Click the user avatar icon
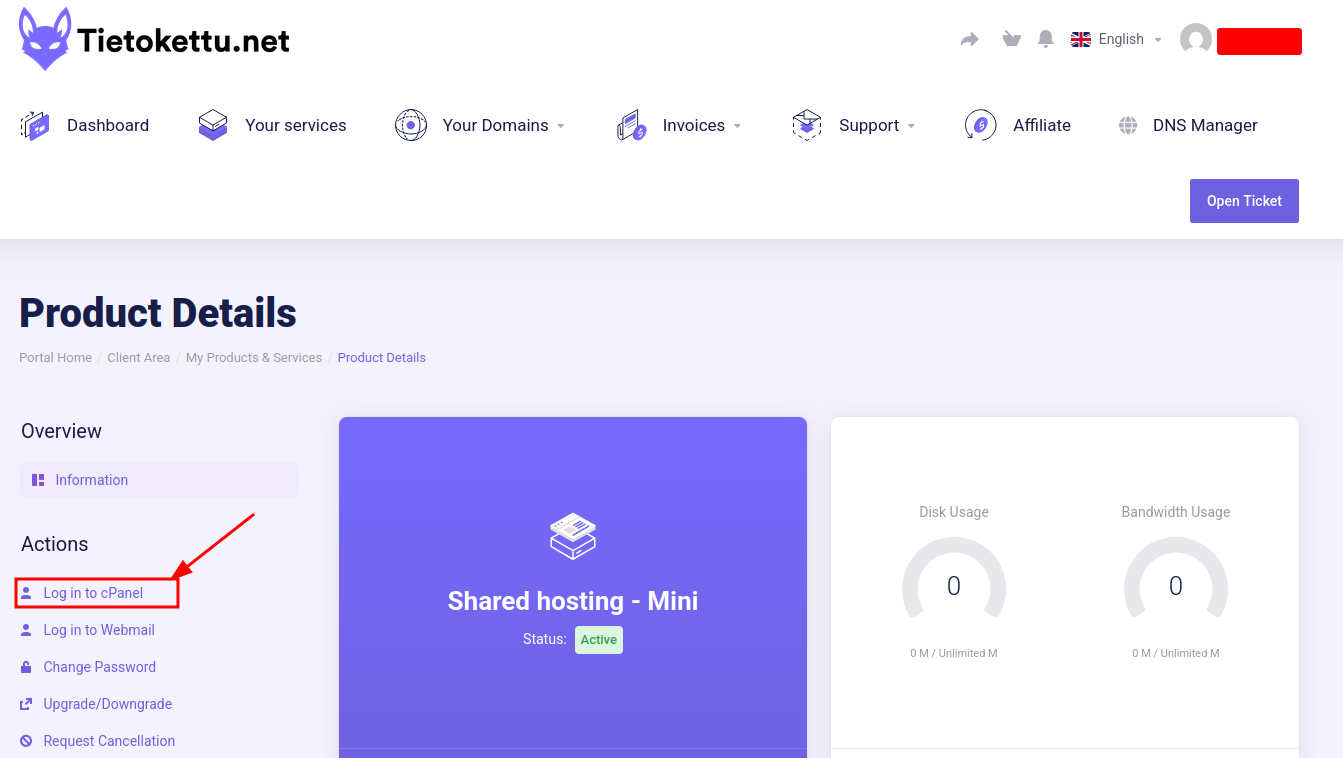Image resolution: width=1343 pixels, height=758 pixels. 1196,40
